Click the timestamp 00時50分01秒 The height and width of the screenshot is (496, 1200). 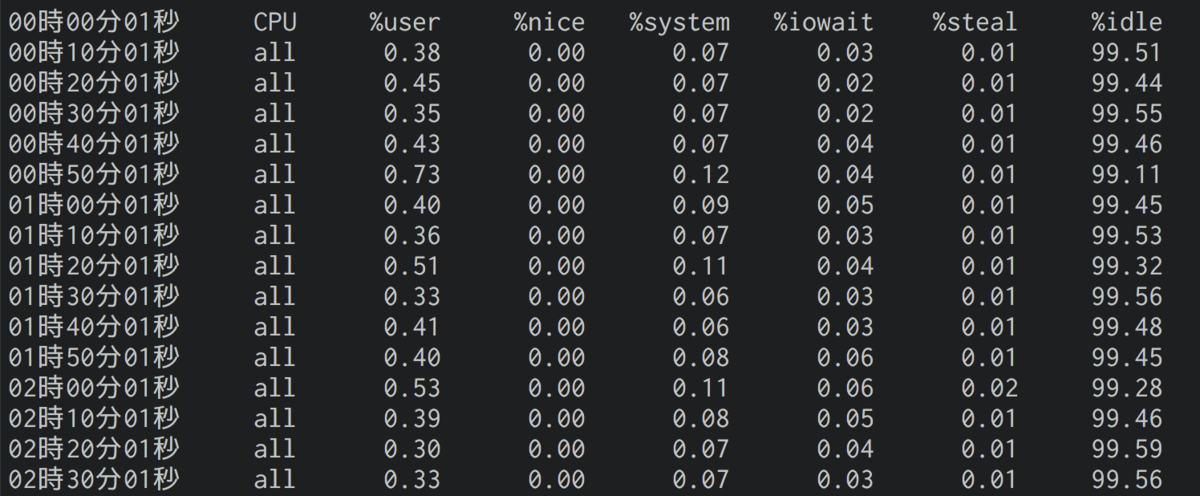click(94, 175)
